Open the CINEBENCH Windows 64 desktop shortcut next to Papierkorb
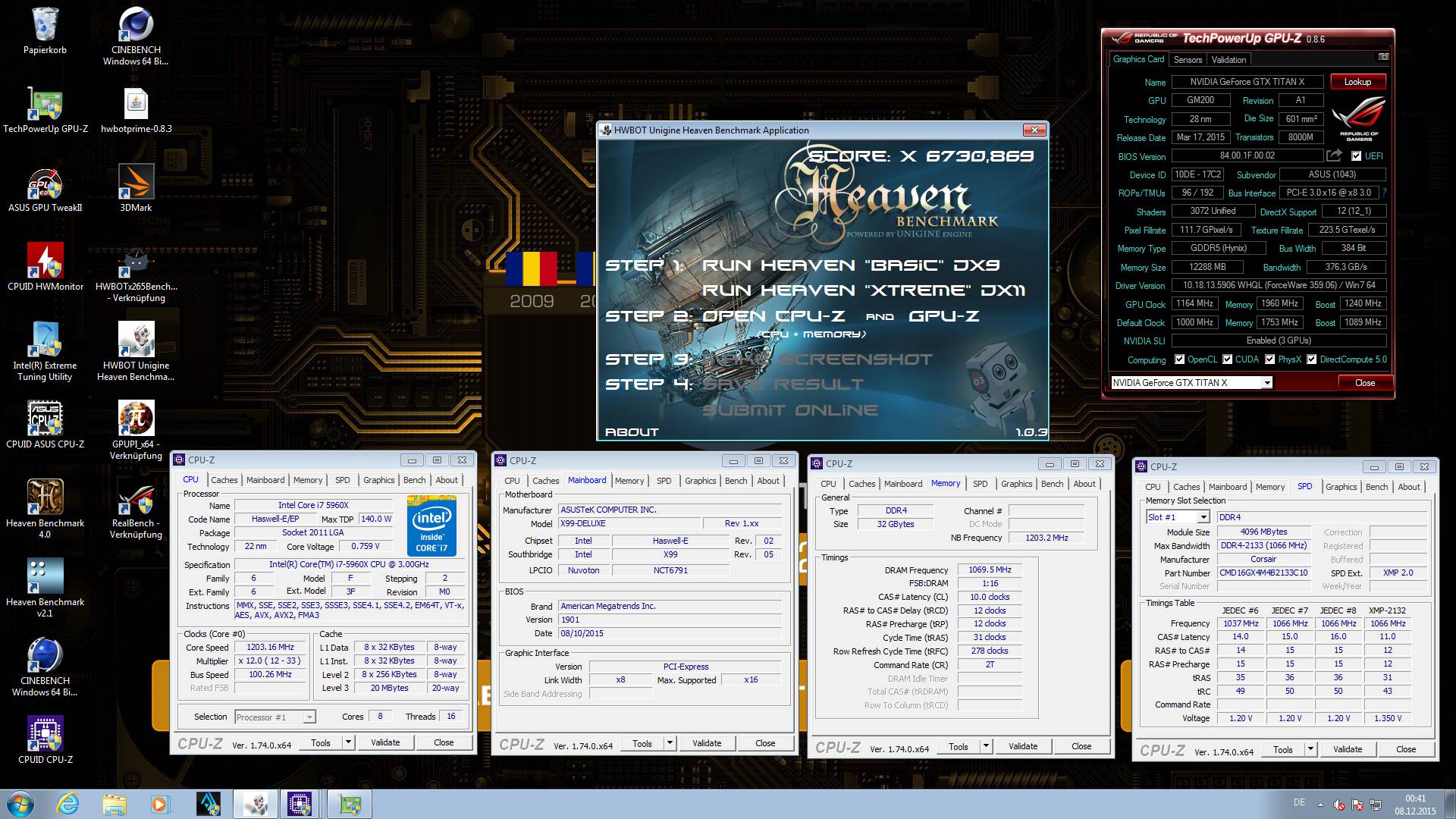Image resolution: width=1456 pixels, height=819 pixels. click(x=136, y=36)
